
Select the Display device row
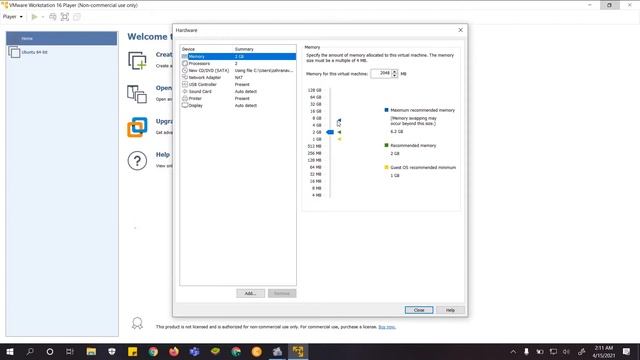pyautogui.click(x=238, y=105)
